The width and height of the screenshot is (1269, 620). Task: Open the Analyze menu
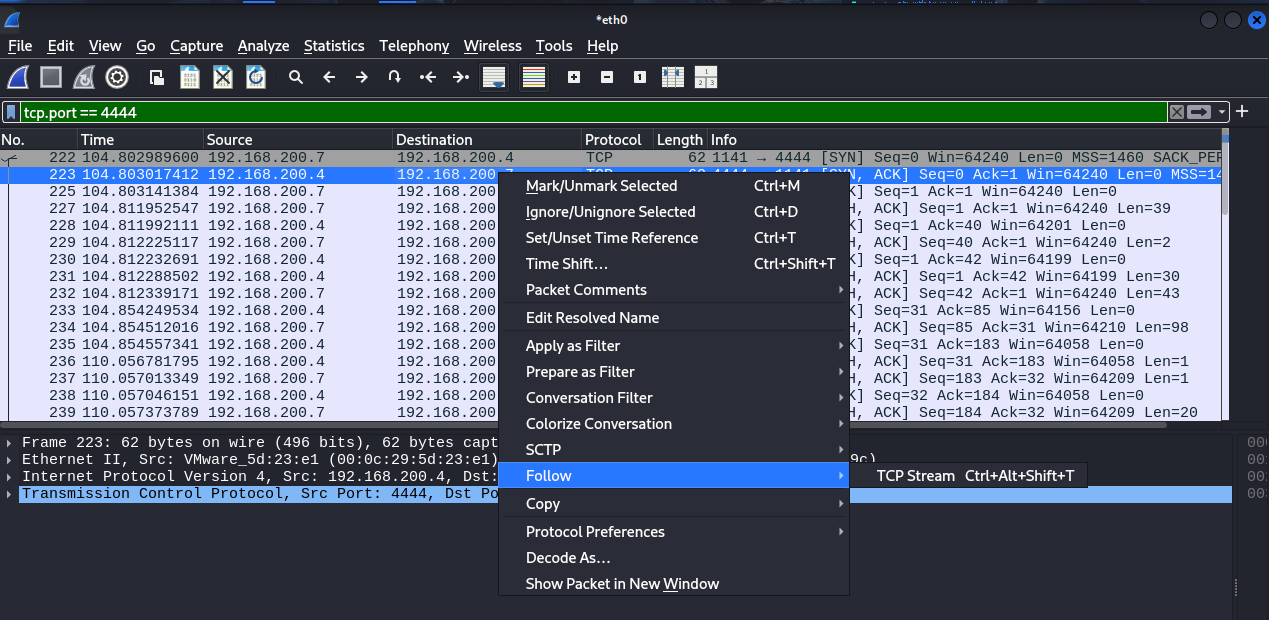(x=263, y=46)
